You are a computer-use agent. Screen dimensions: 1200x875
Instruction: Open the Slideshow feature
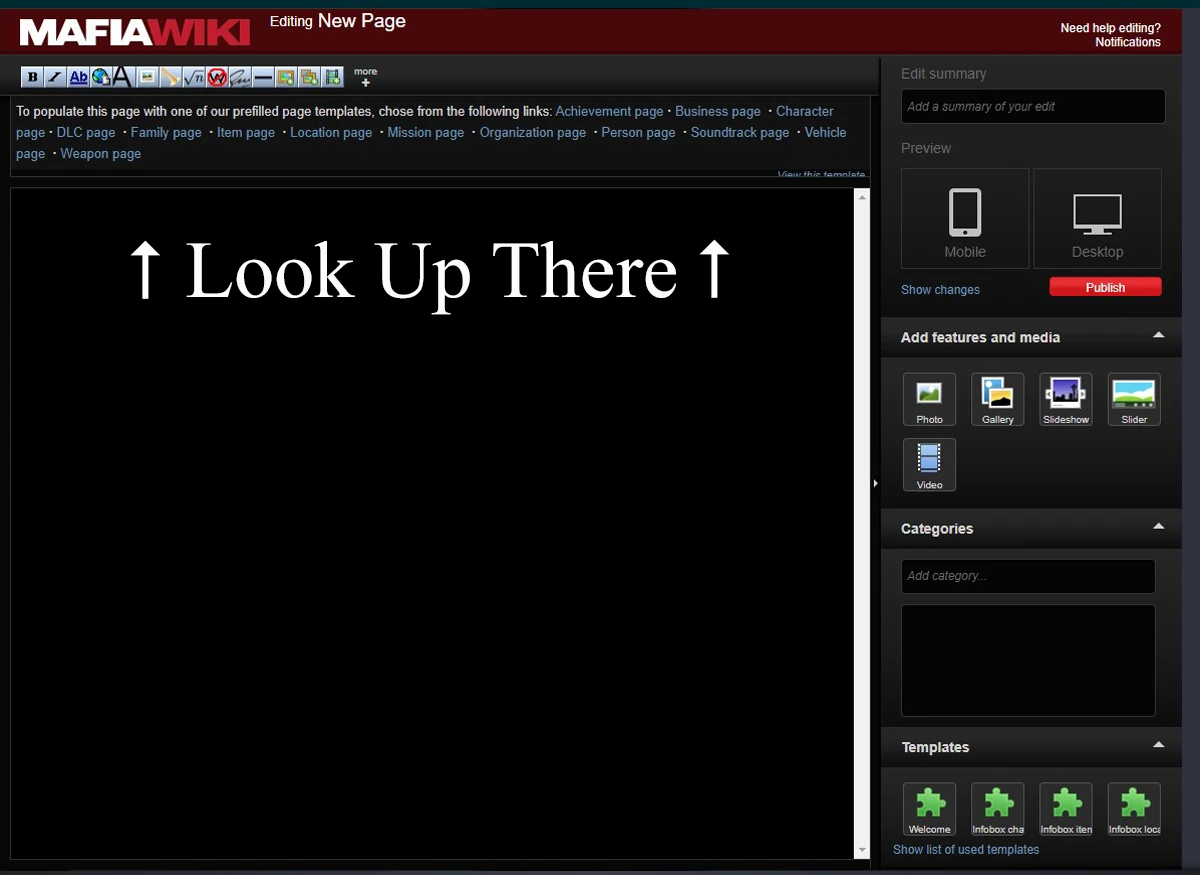click(x=1066, y=399)
